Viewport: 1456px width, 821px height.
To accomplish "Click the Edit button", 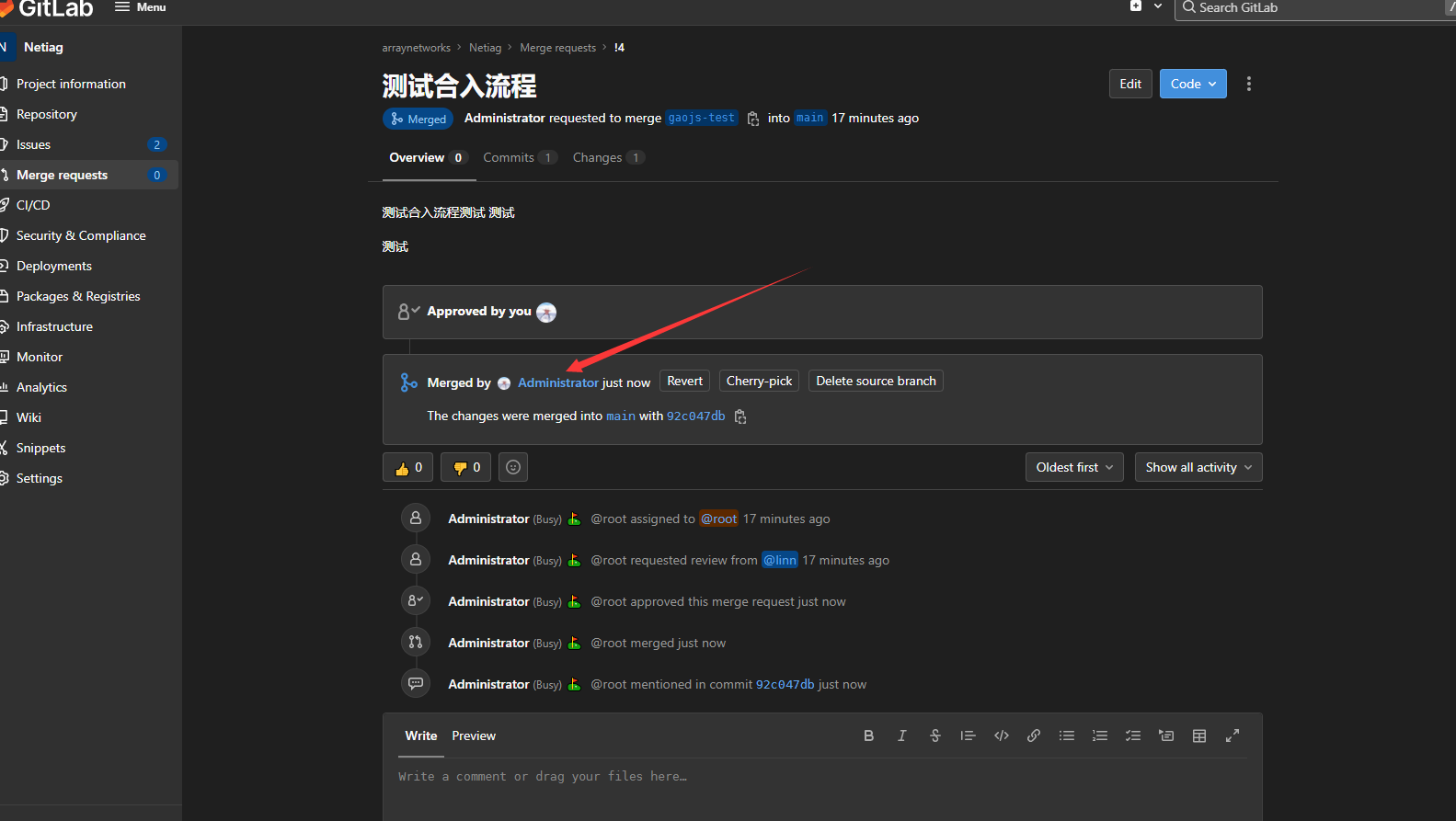I will (1130, 84).
